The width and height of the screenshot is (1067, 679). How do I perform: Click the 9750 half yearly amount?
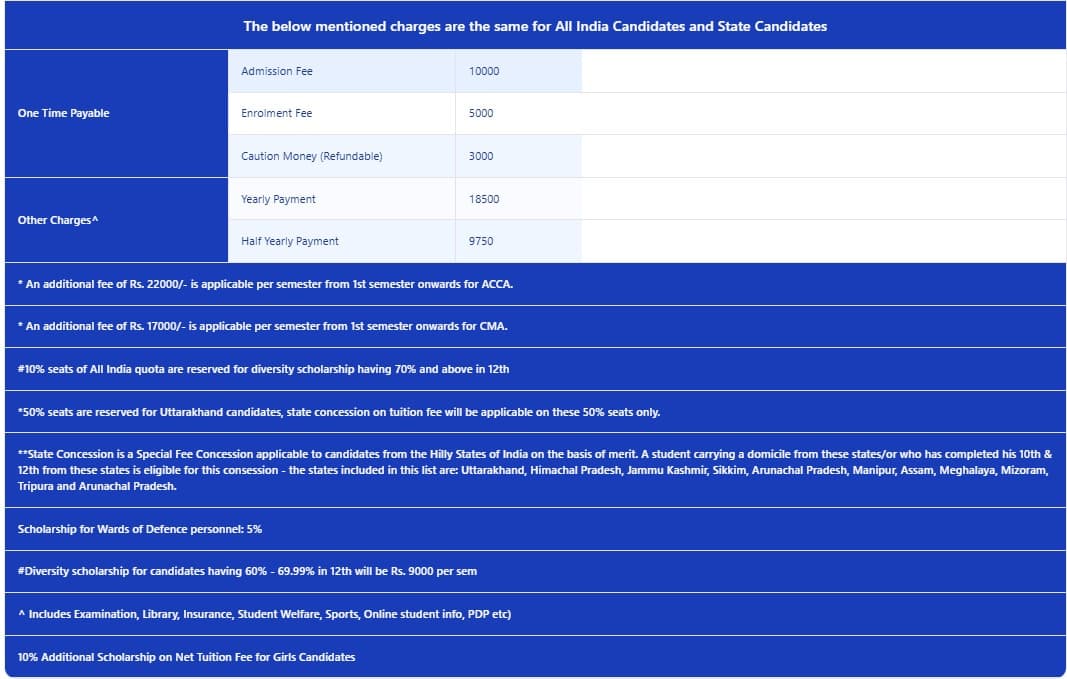481,241
